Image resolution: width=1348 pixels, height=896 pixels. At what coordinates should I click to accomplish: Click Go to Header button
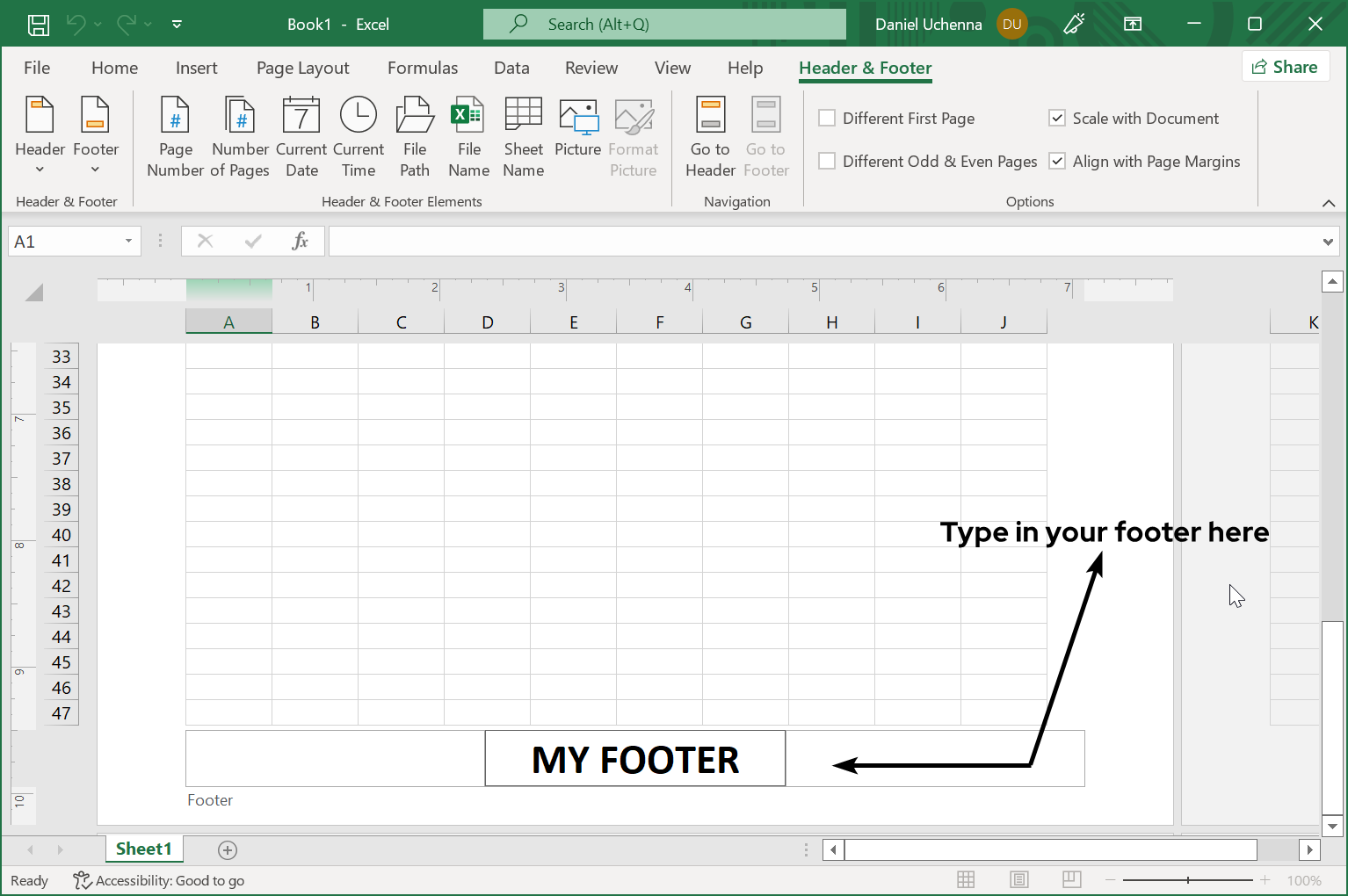[x=710, y=136]
